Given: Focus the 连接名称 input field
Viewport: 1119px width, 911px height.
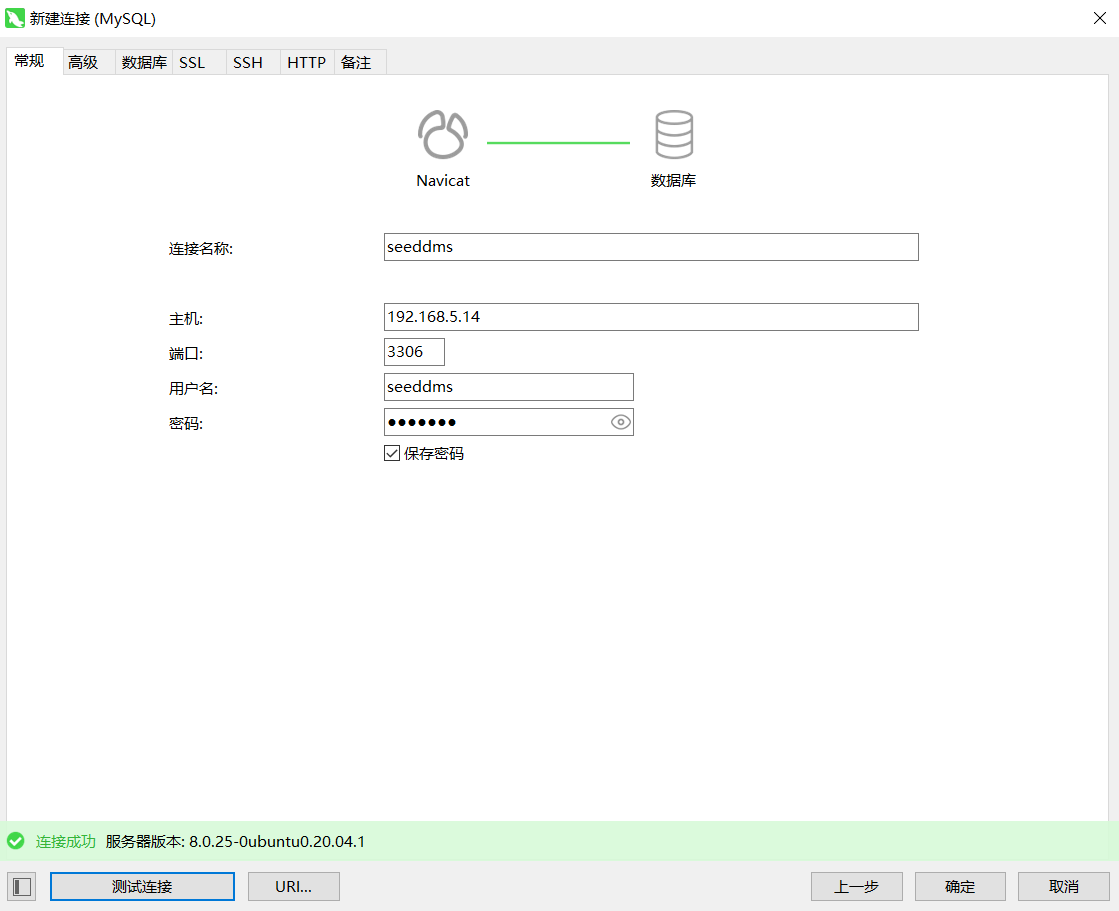Looking at the screenshot, I should pos(651,247).
